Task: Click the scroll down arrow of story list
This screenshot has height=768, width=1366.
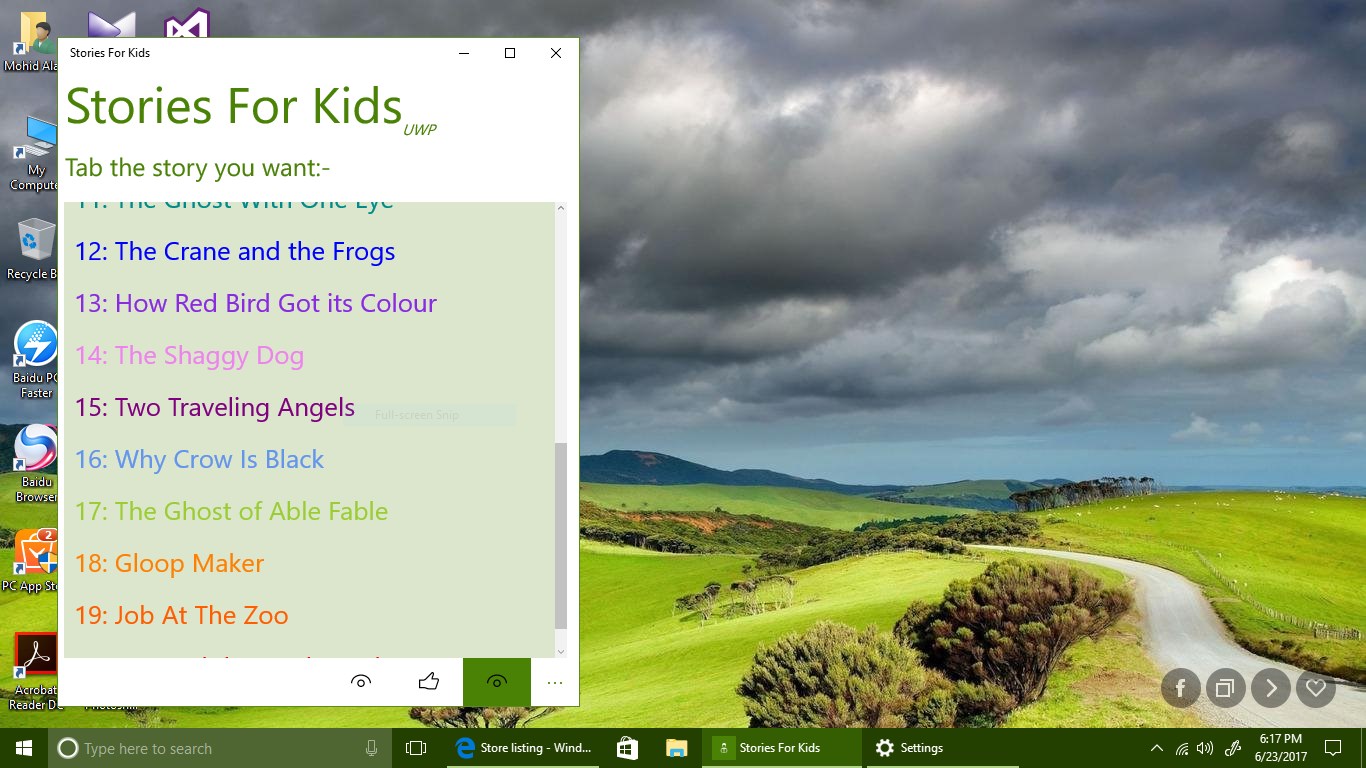Action: coord(560,651)
